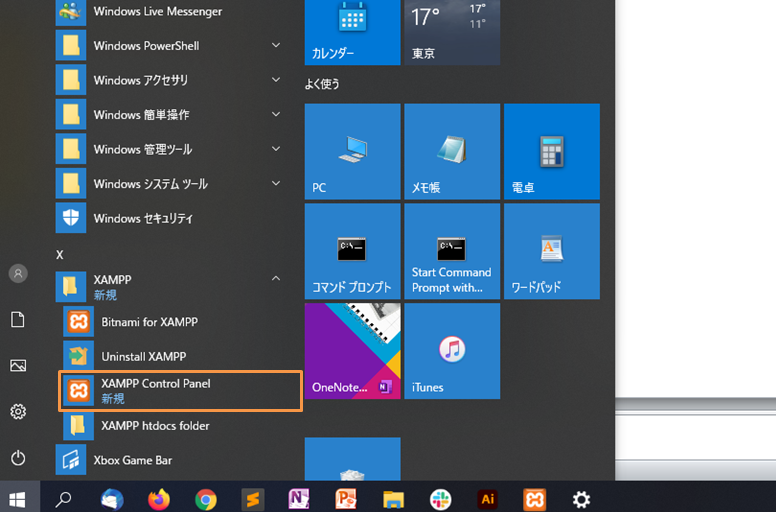
Task: Open Slack from the taskbar
Action: click(440, 500)
